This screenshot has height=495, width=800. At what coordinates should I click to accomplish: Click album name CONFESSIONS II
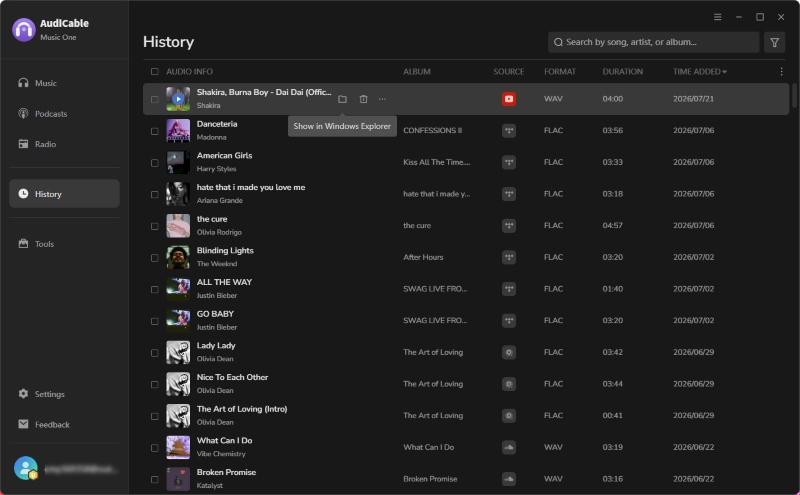432,131
